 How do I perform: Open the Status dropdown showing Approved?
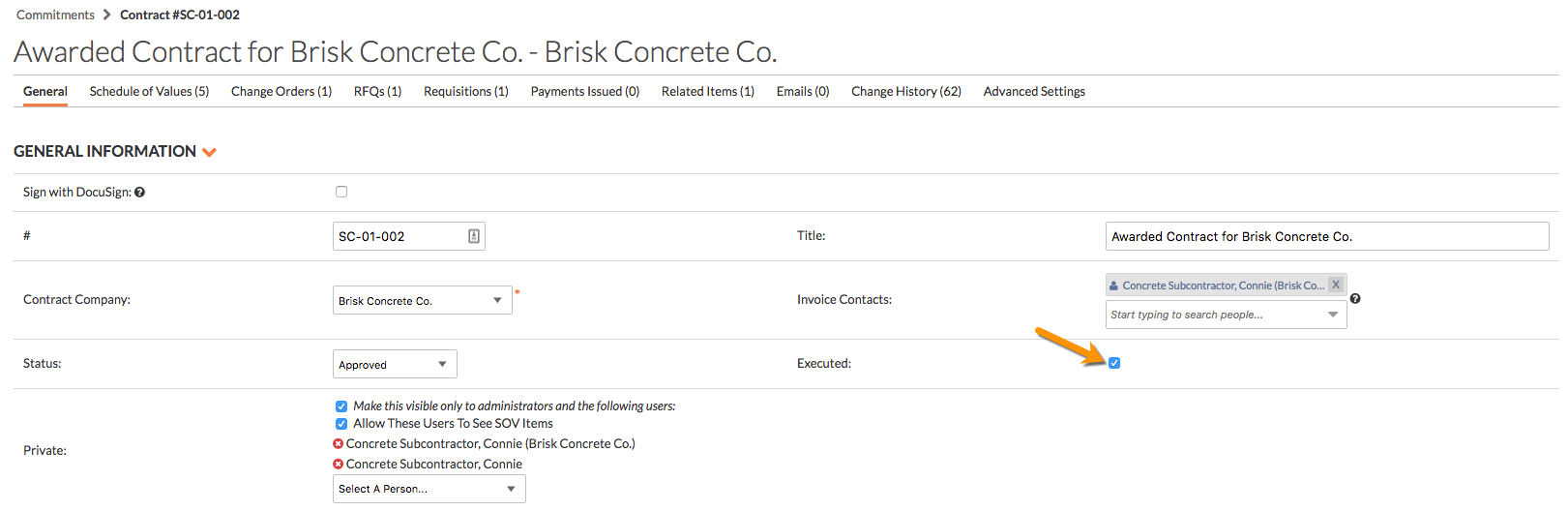[395, 365]
